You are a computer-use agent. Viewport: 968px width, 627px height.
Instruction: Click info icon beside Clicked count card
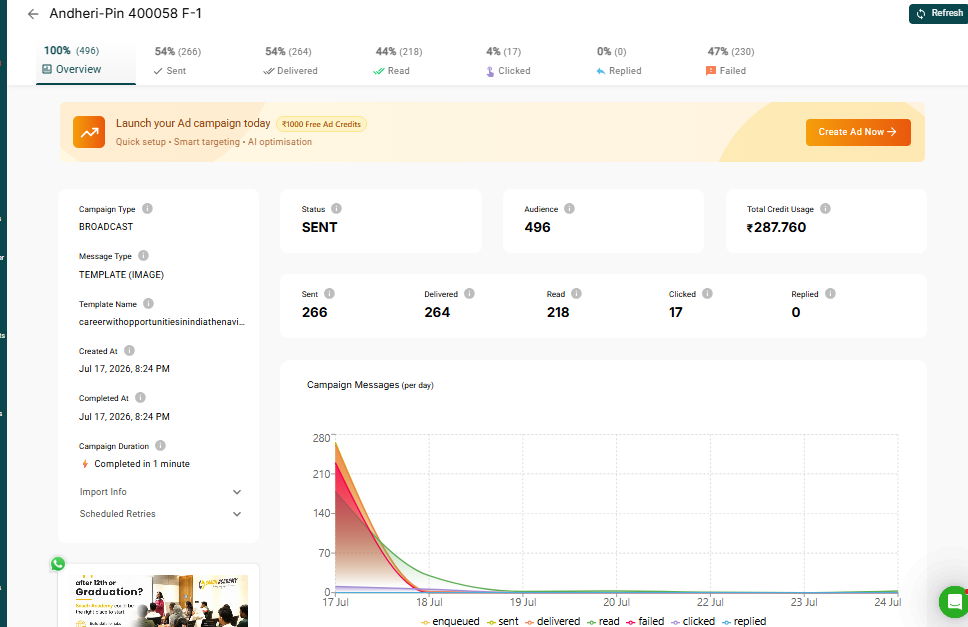pos(707,294)
